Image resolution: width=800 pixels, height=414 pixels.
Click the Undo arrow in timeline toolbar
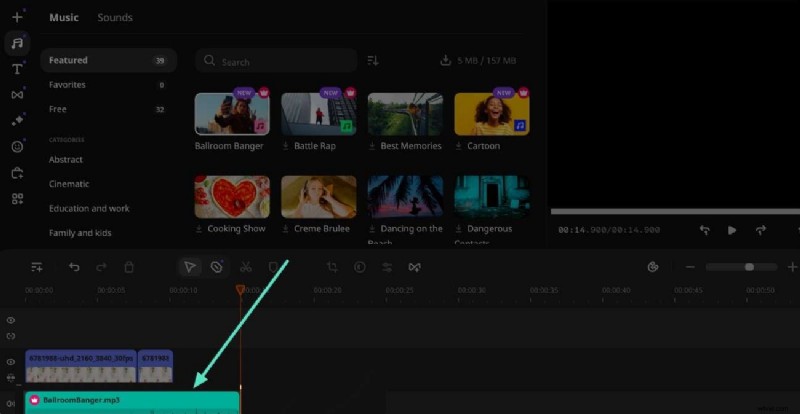pyautogui.click(x=74, y=267)
